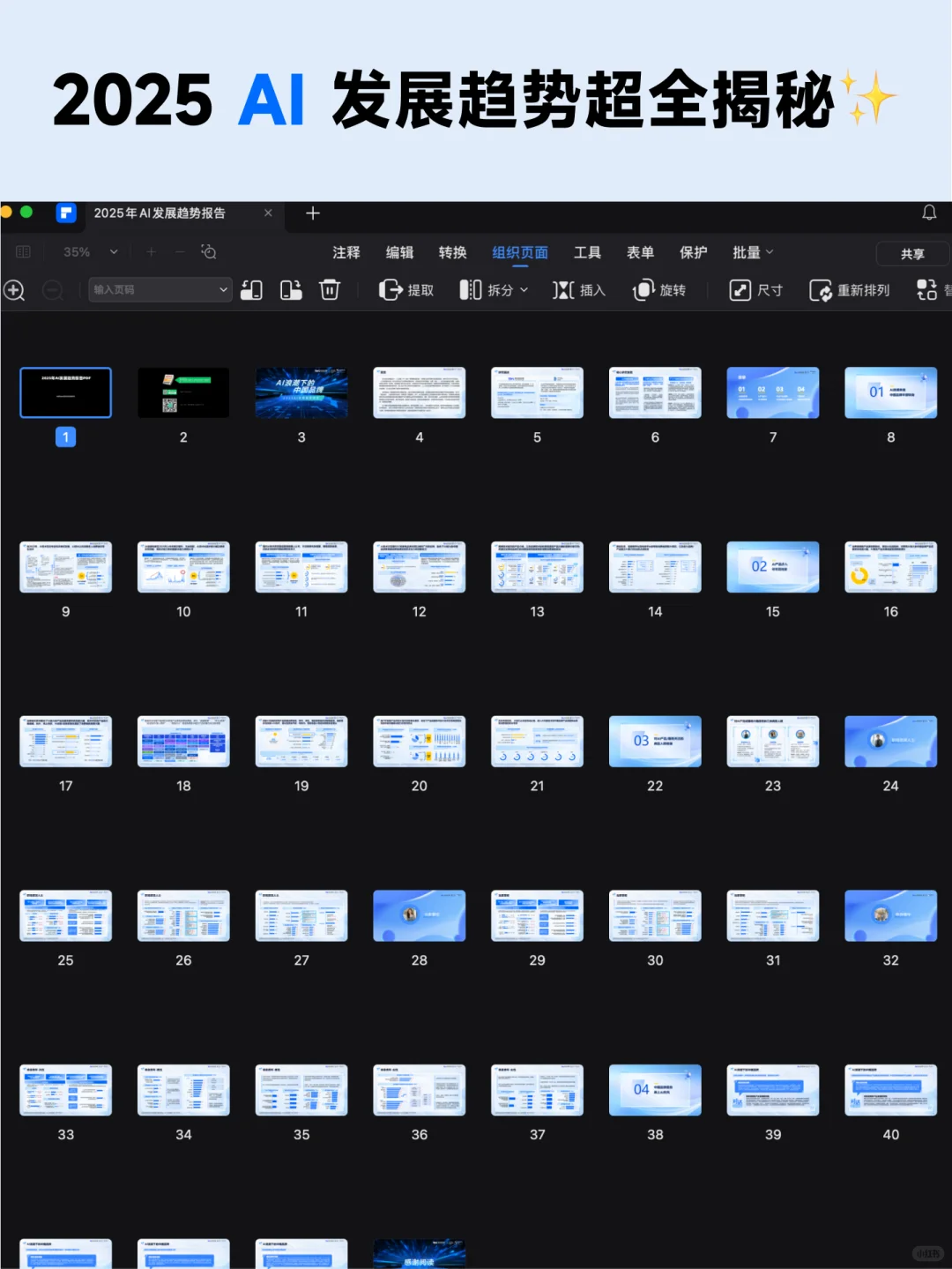
Task: Click the zoom minus icon beside 35%
Action: coord(180,252)
